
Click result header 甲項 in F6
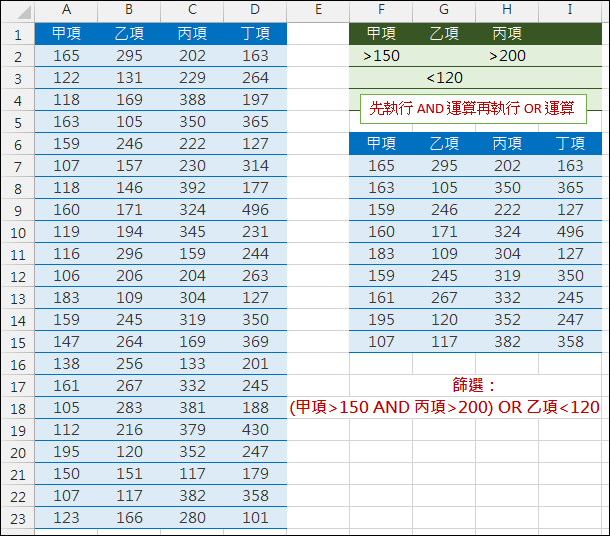[381, 144]
